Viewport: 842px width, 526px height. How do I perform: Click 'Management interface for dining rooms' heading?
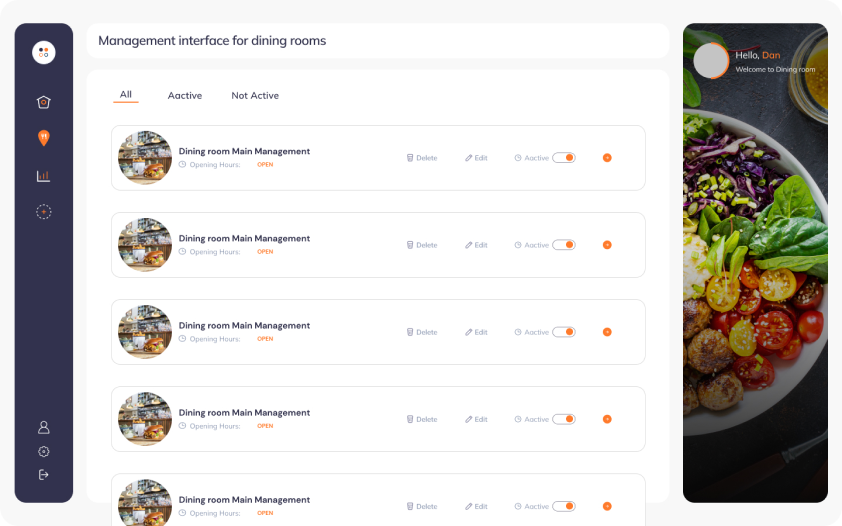[x=212, y=41]
